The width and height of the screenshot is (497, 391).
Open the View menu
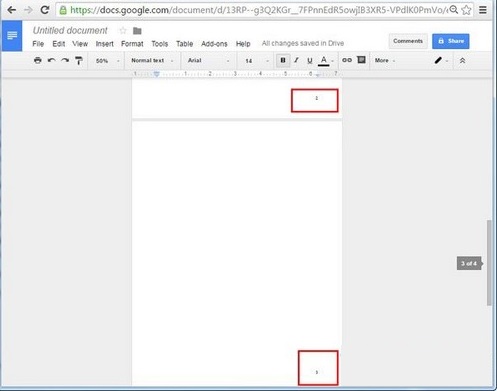point(80,44)
